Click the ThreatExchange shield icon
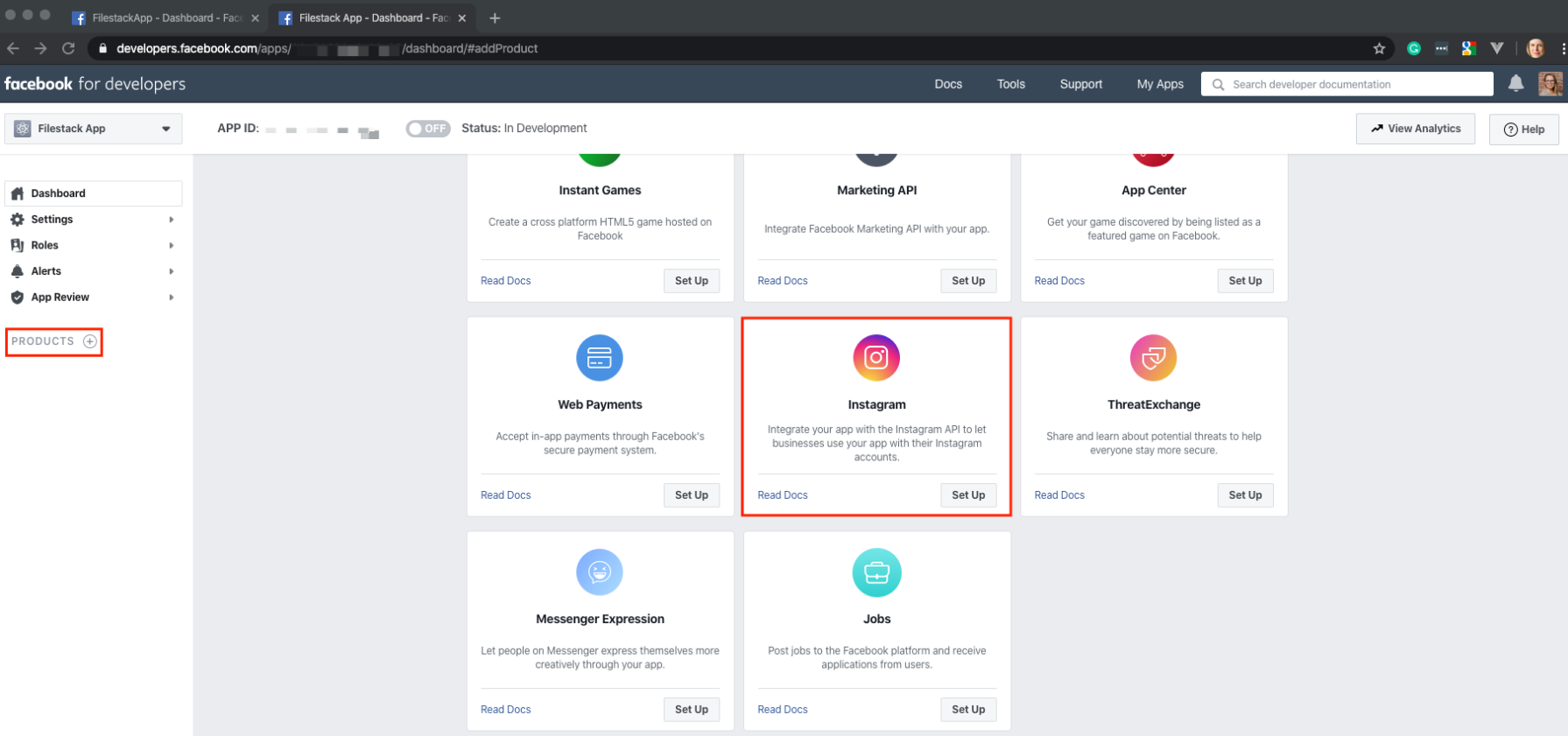This screenshot has width=1568, height=736. pyautogui.click(x=1153, y=358)
